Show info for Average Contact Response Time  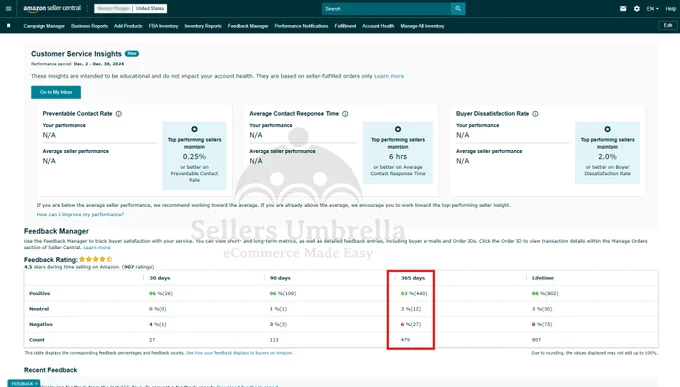(345, 114)
